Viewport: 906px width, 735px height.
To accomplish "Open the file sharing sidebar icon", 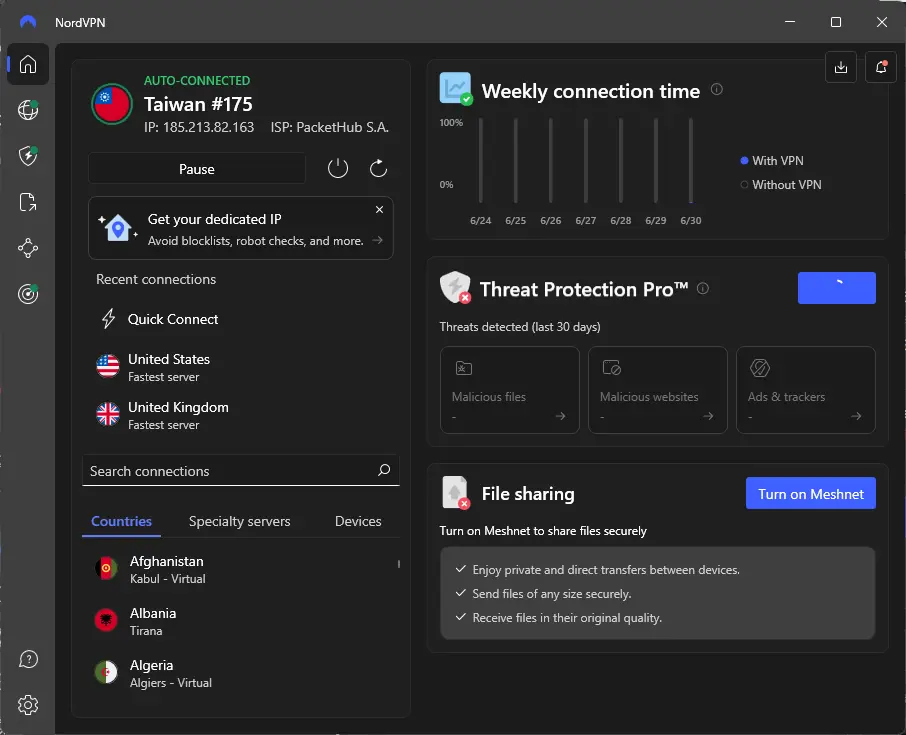I will [28, 202].
